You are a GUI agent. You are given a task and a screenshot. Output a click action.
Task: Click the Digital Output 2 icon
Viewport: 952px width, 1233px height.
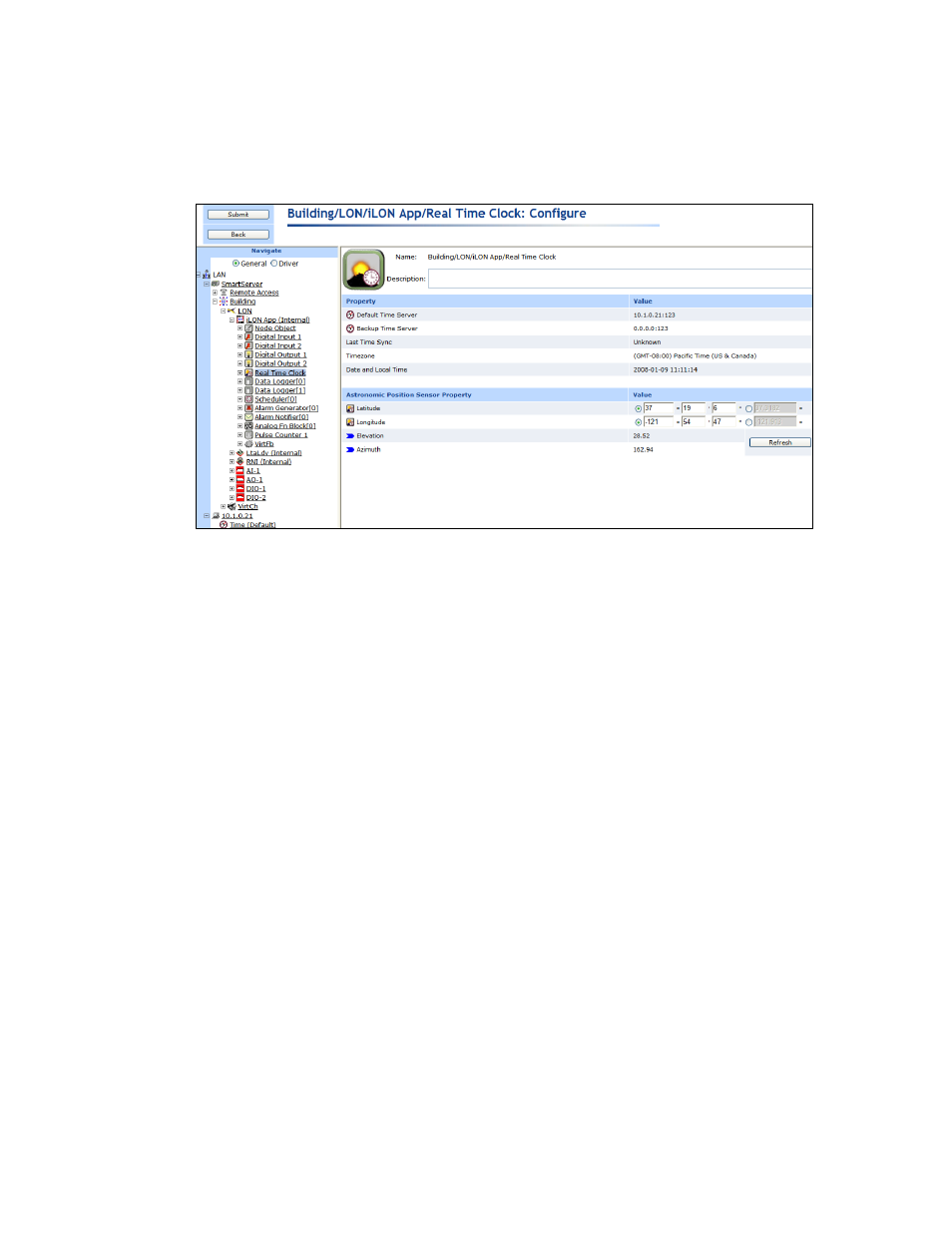point(248,363)
